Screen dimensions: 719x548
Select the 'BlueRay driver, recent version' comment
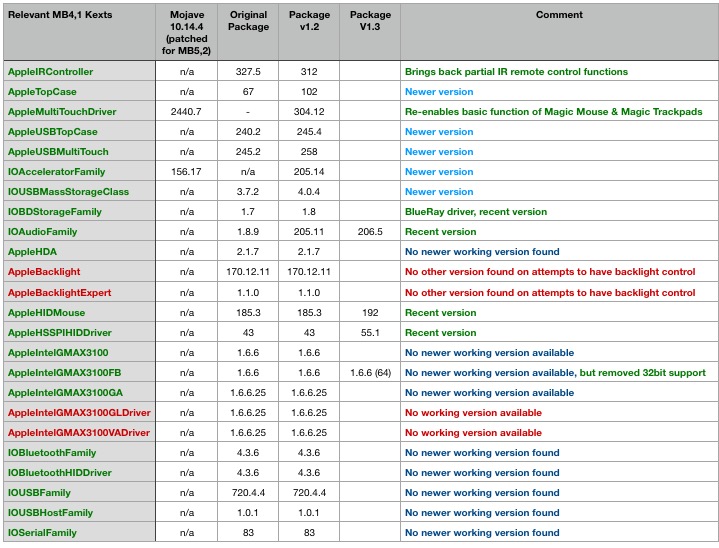click(x=476, y=212)
